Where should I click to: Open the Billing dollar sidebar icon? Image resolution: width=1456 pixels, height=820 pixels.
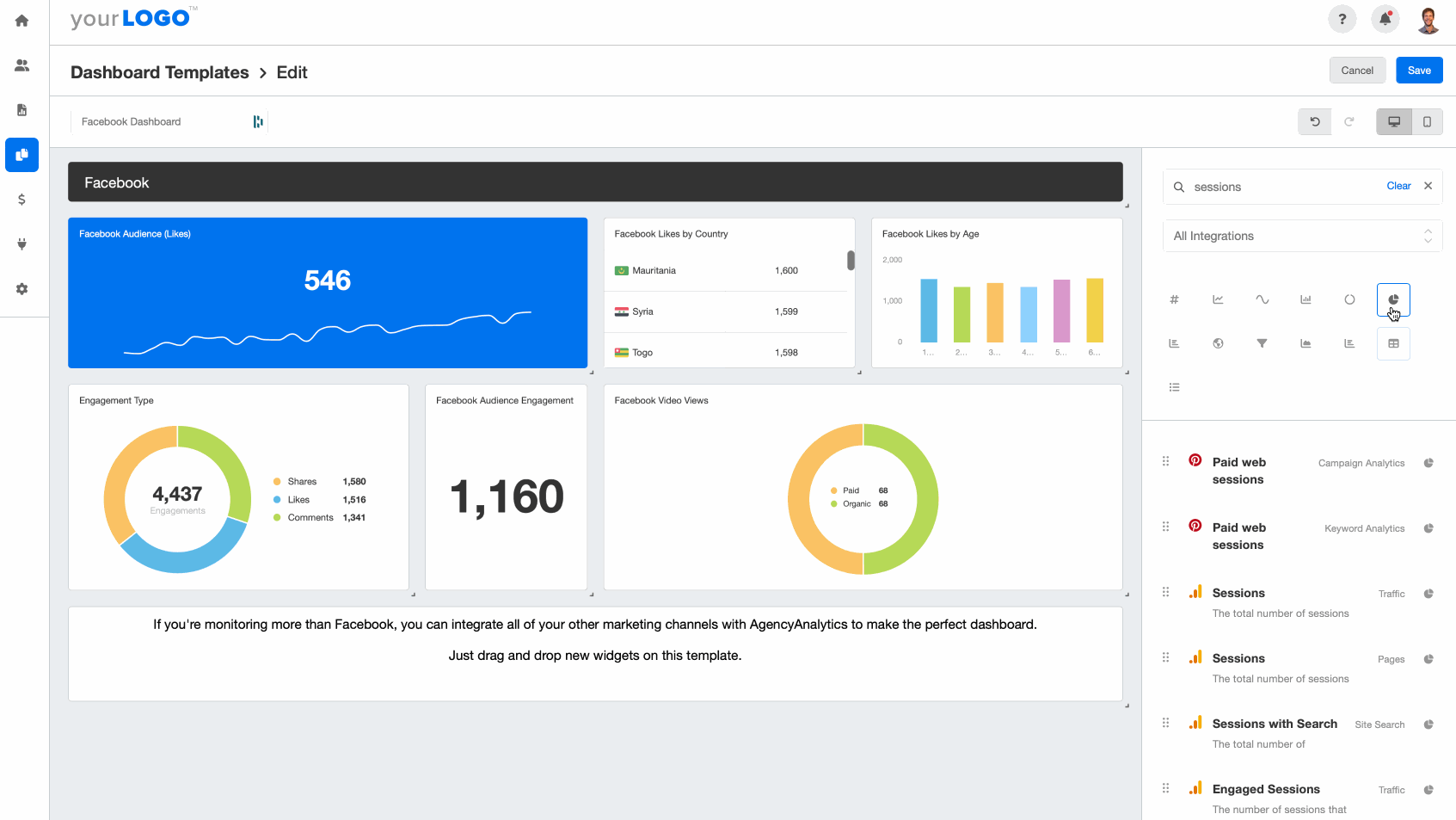[x=22, y=199]
